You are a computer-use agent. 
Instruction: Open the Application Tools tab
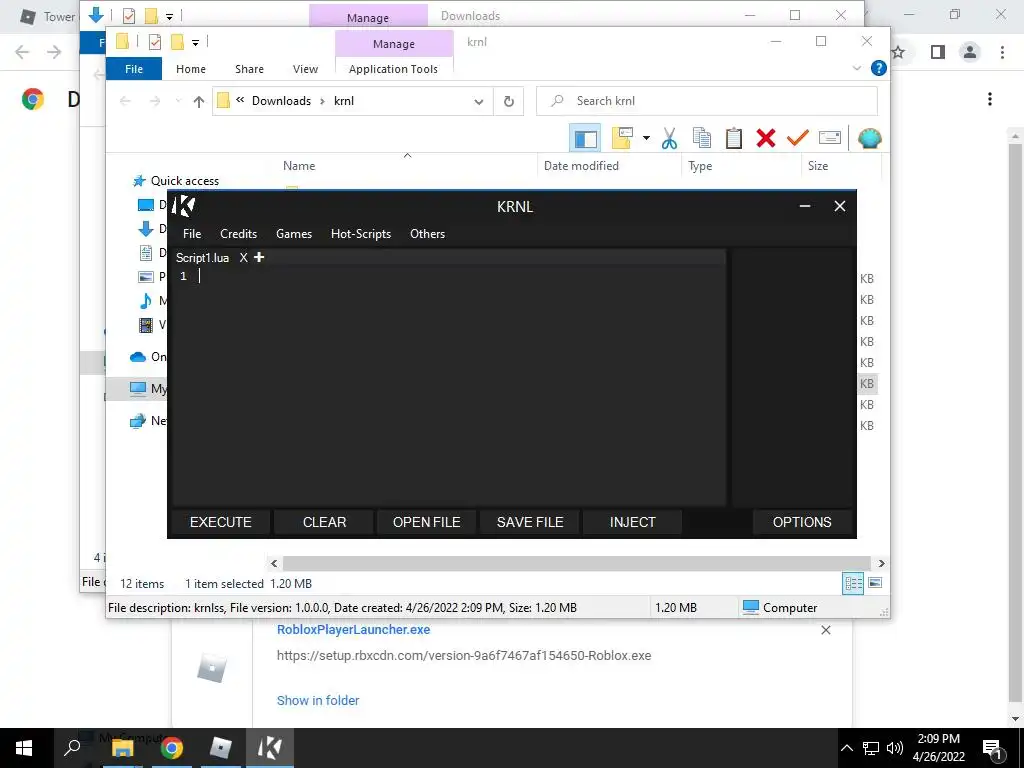393,69
